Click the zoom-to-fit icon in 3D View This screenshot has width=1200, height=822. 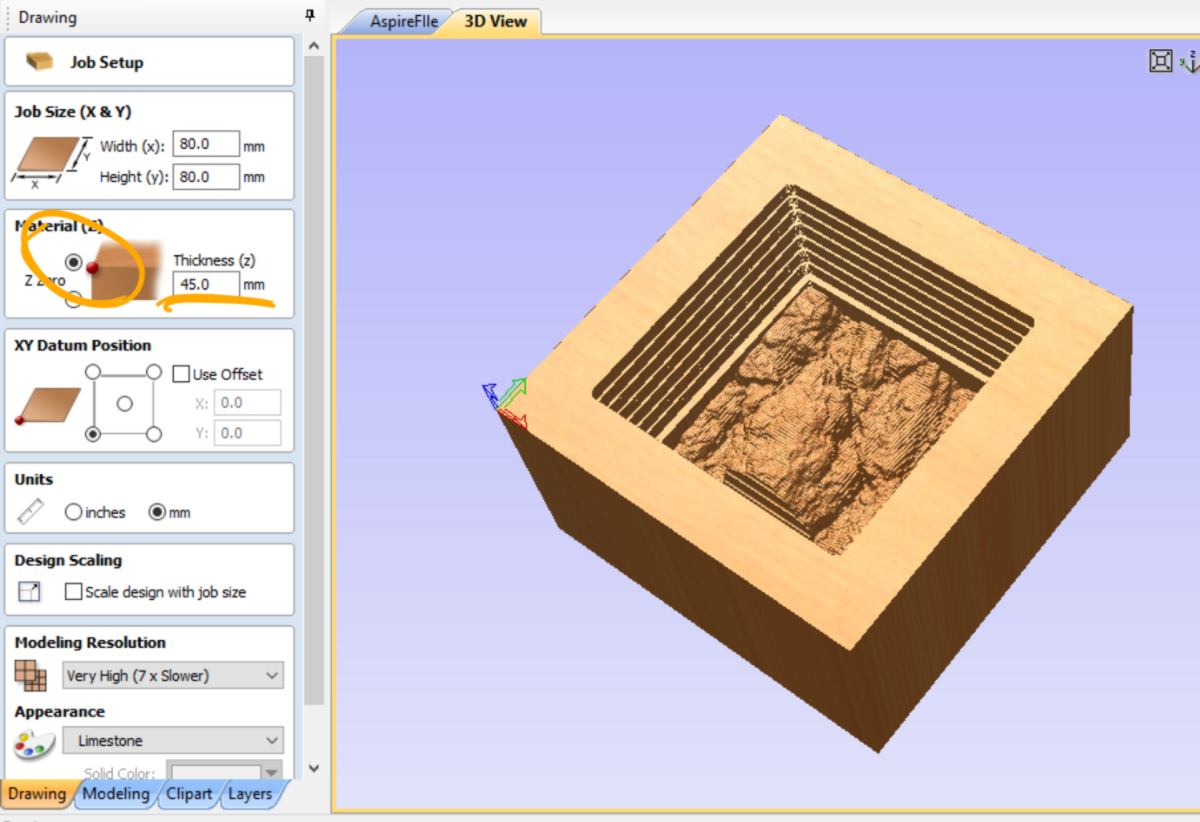coord(1160,62)
